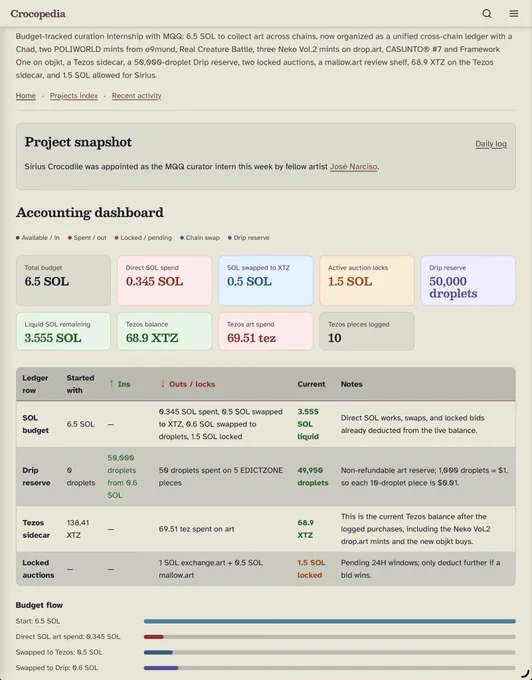Click the Current column header

(x=311, y=384)
